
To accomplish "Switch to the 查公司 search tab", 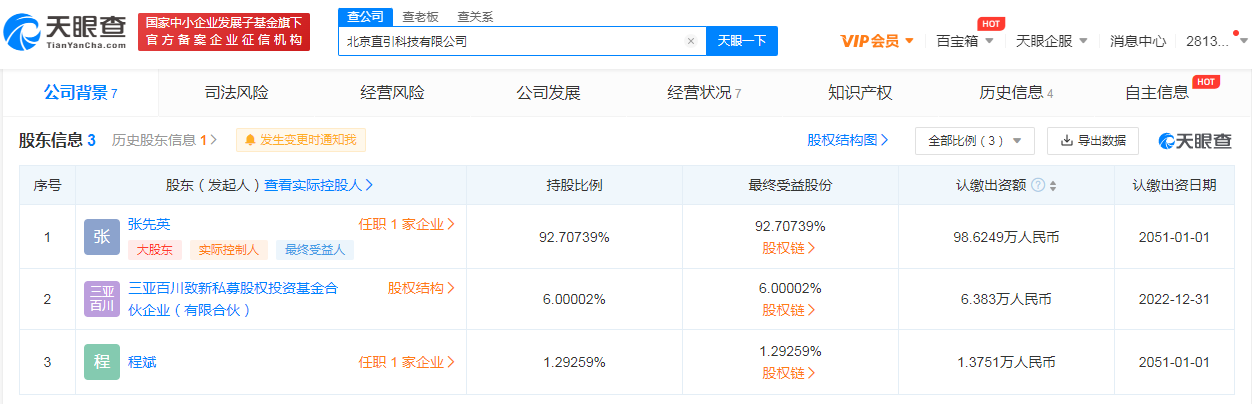I will click(x=364, y=16).
